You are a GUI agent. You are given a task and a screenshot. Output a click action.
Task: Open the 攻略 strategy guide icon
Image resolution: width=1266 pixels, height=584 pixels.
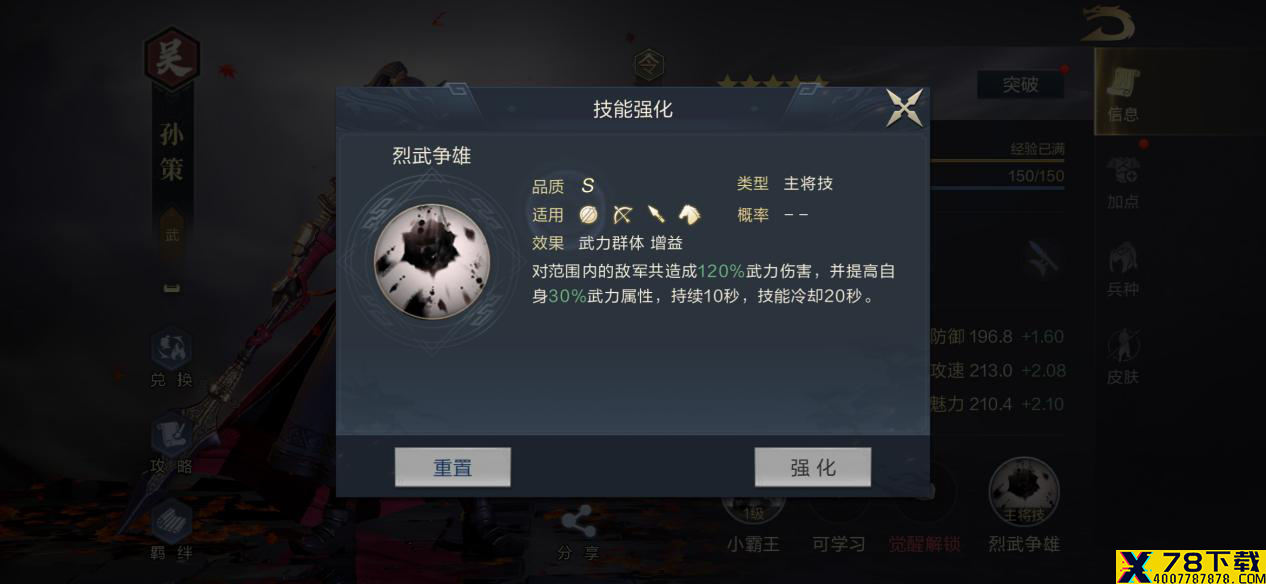pos(171,444)
